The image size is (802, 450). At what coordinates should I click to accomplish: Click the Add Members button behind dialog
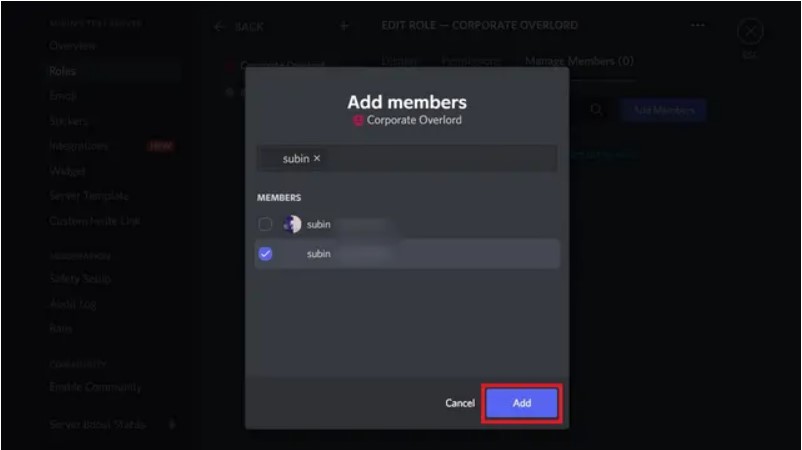point(664,110)
